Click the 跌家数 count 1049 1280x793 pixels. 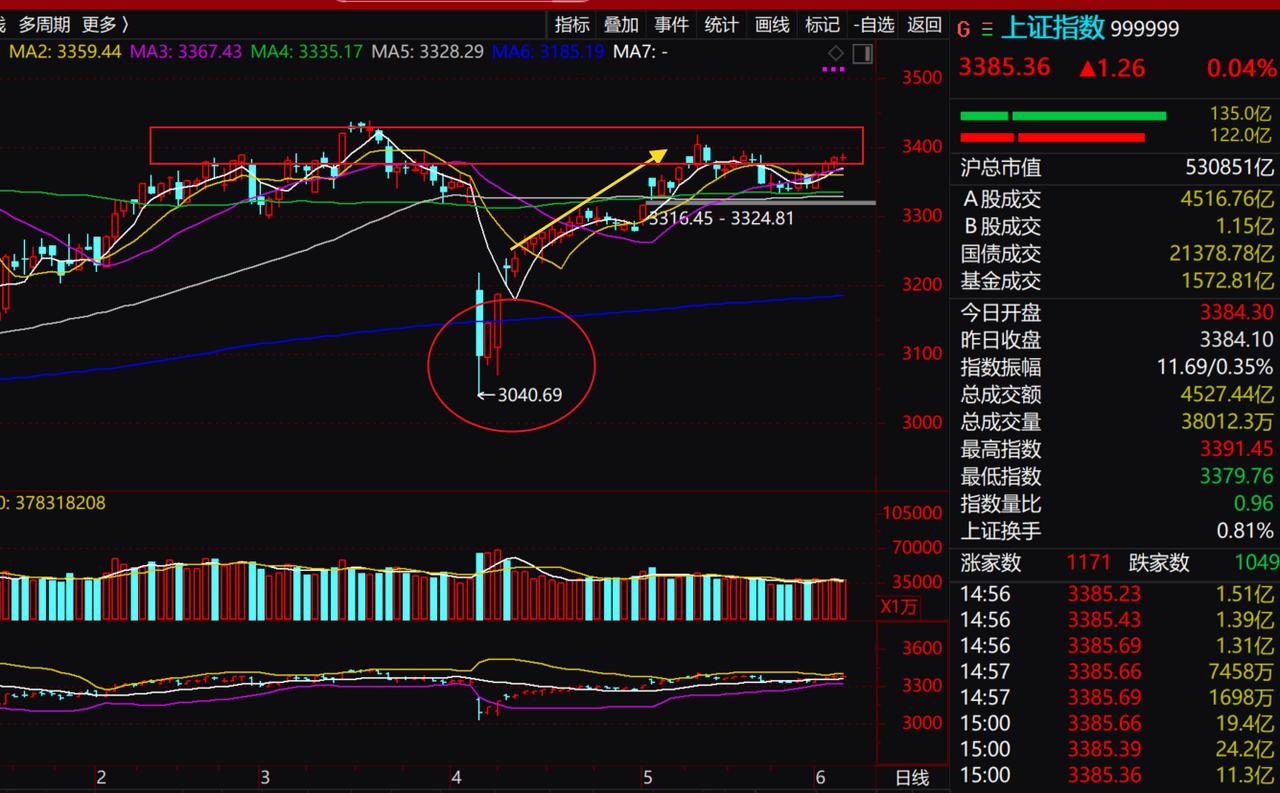(1257, 563)
